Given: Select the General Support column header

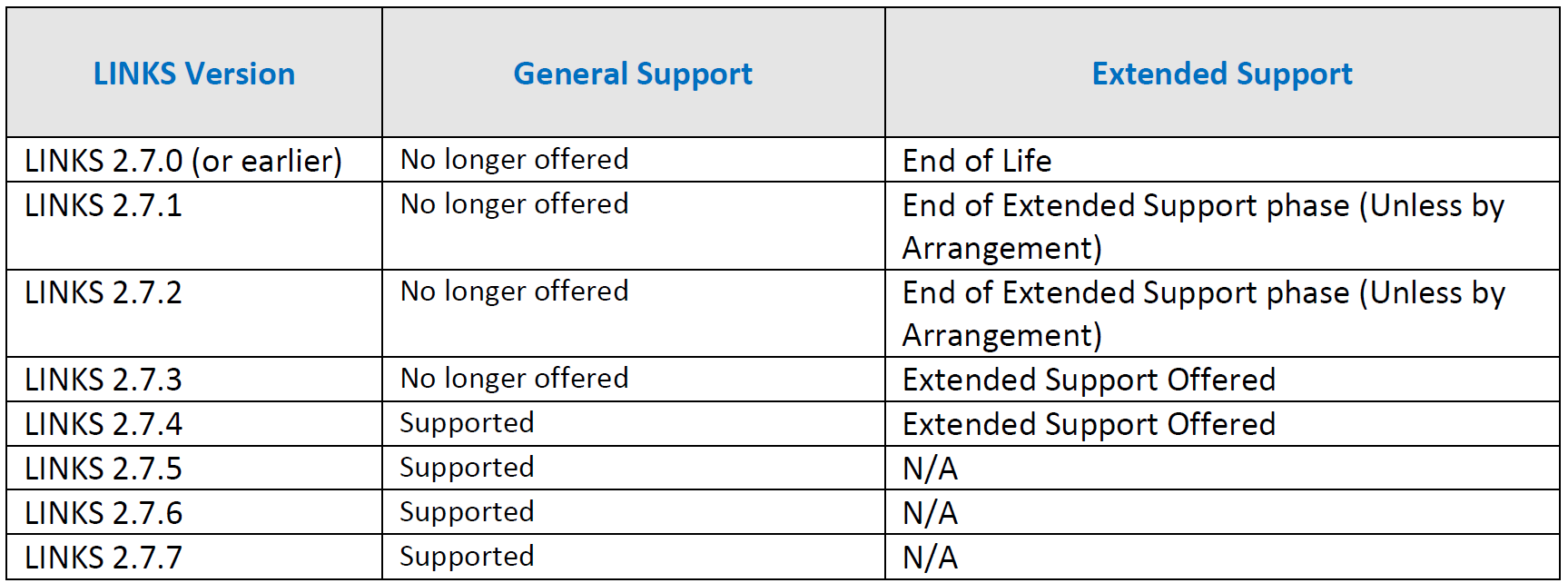Looking at the screenshot, I should coord(633,74).
